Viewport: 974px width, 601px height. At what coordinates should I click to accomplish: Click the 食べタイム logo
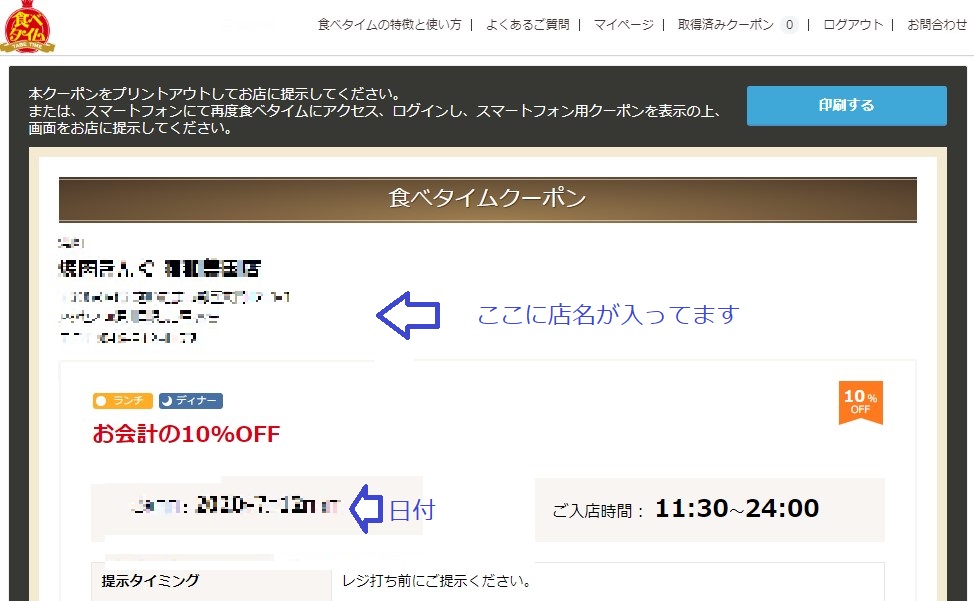click(x=27, y=27)
